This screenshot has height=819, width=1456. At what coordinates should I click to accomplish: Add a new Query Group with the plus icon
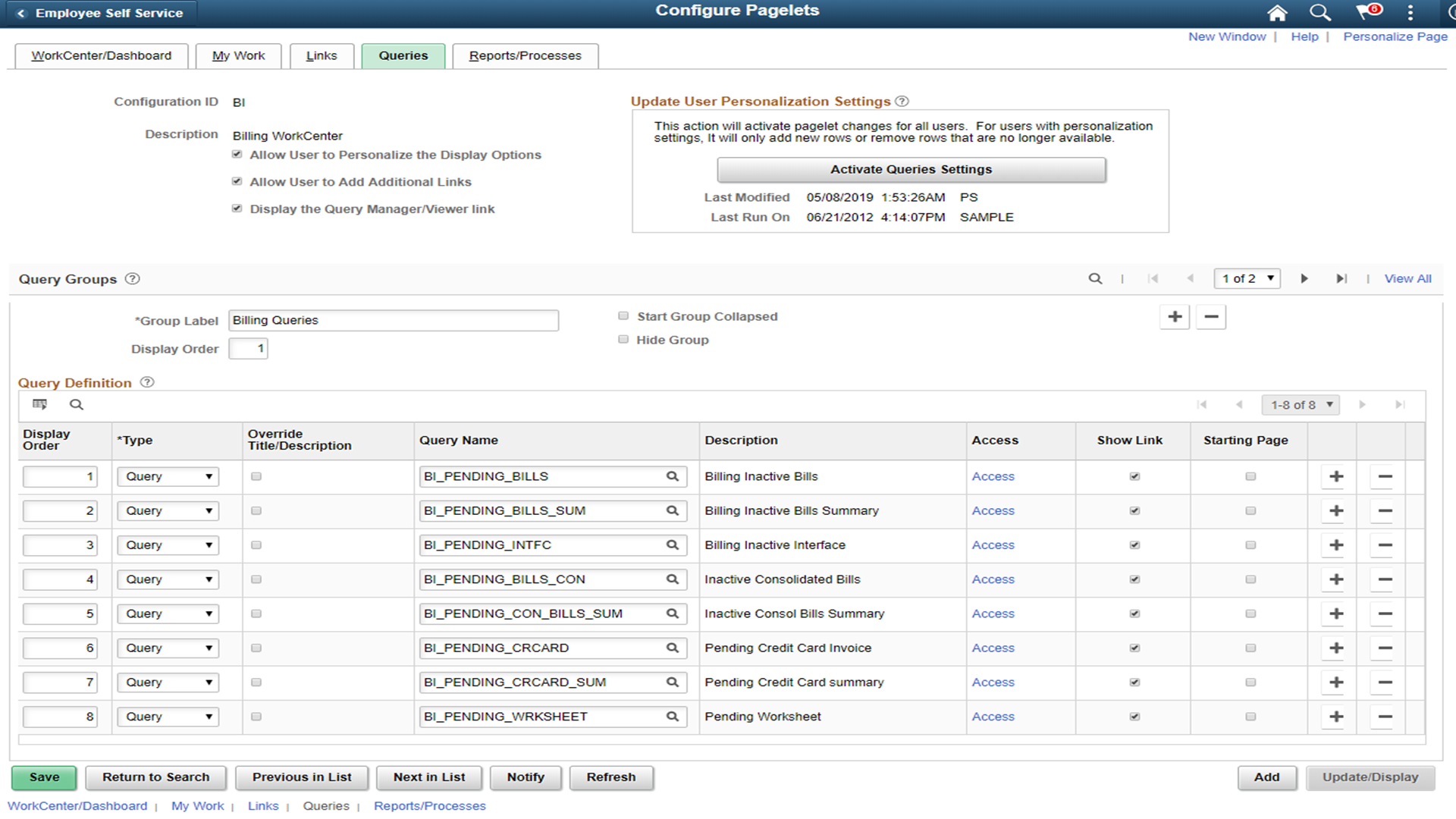click(x=1174, y=317)
